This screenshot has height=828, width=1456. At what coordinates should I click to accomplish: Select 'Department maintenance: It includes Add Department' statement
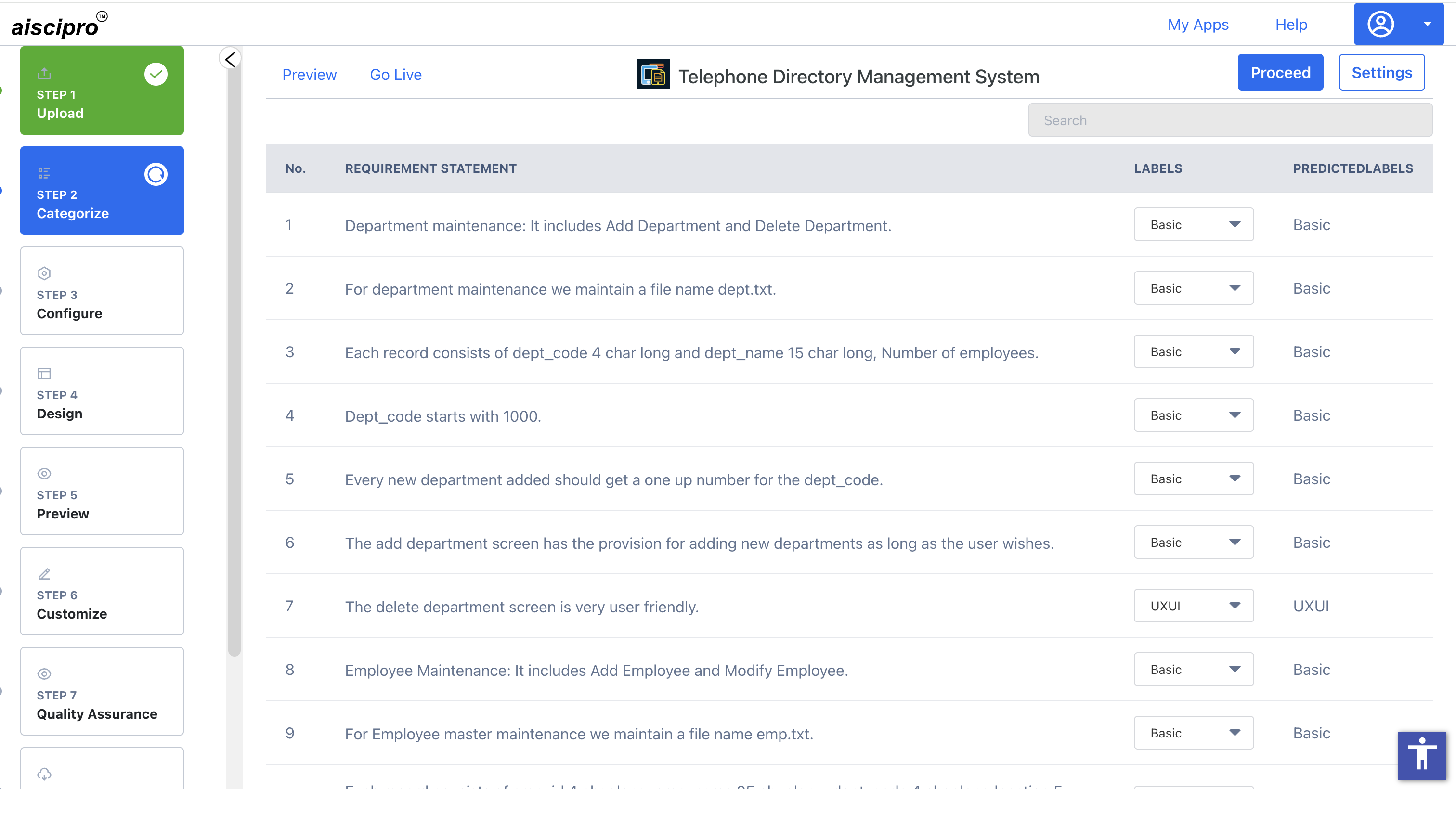[618, 226]
